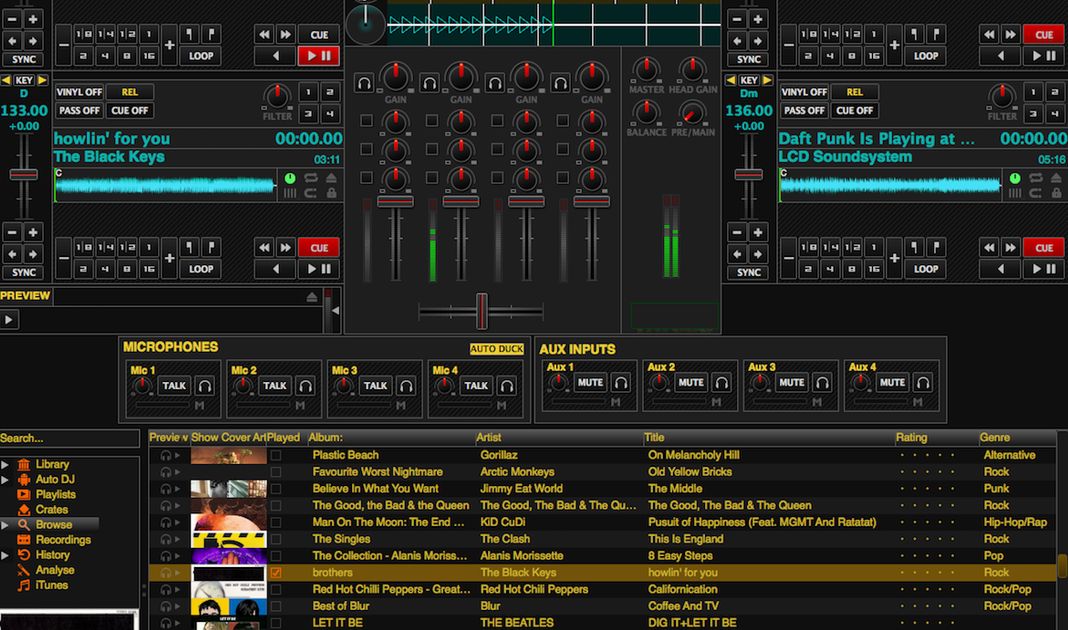Click the Crates icon in sidebar
Viewport: 1068px width, 630px height.
pos(24,510)
